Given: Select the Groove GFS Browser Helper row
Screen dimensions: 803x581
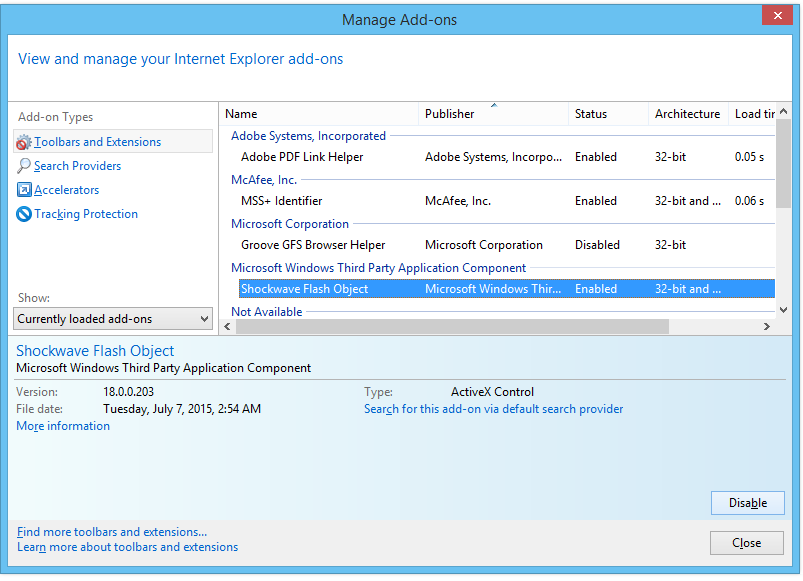Looking at the screenshot, I should pyautogui.click(x=507, y=245).
